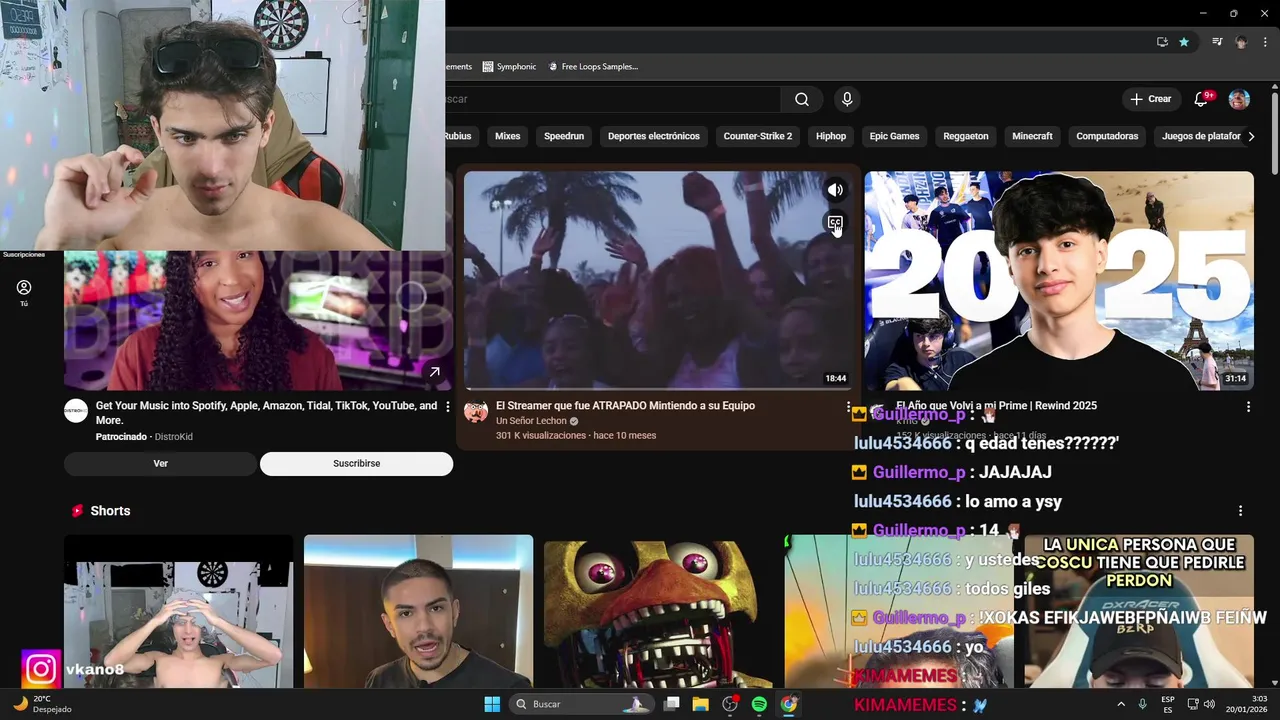Viewport: 1280px width, 720px height.
Task: Select the Reggaeton category chip
Action: pyautogui.click(x=966, y=136)
